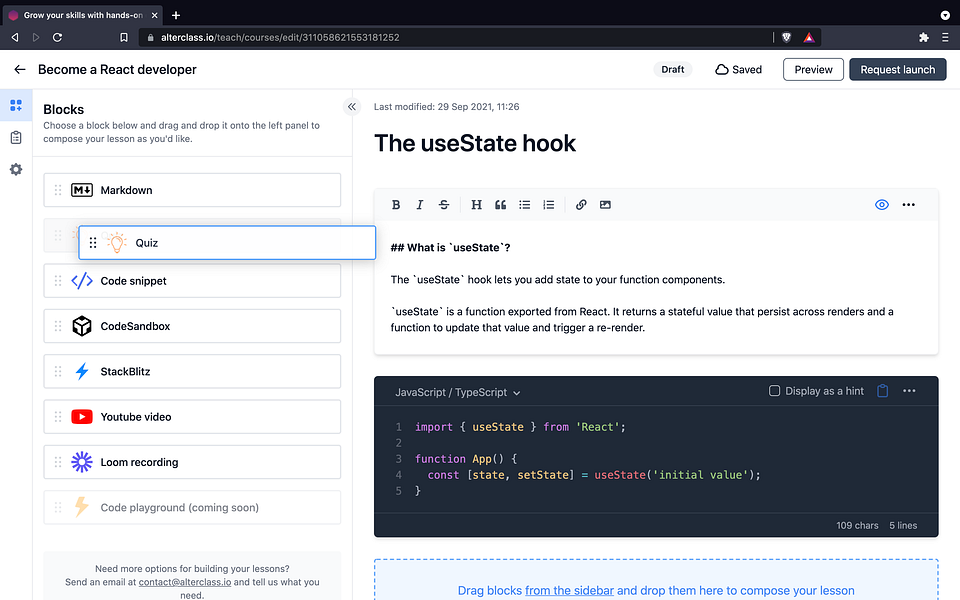Click the Bold formatting icon
The image size is (960, 600).
click(x=396, y=204)
